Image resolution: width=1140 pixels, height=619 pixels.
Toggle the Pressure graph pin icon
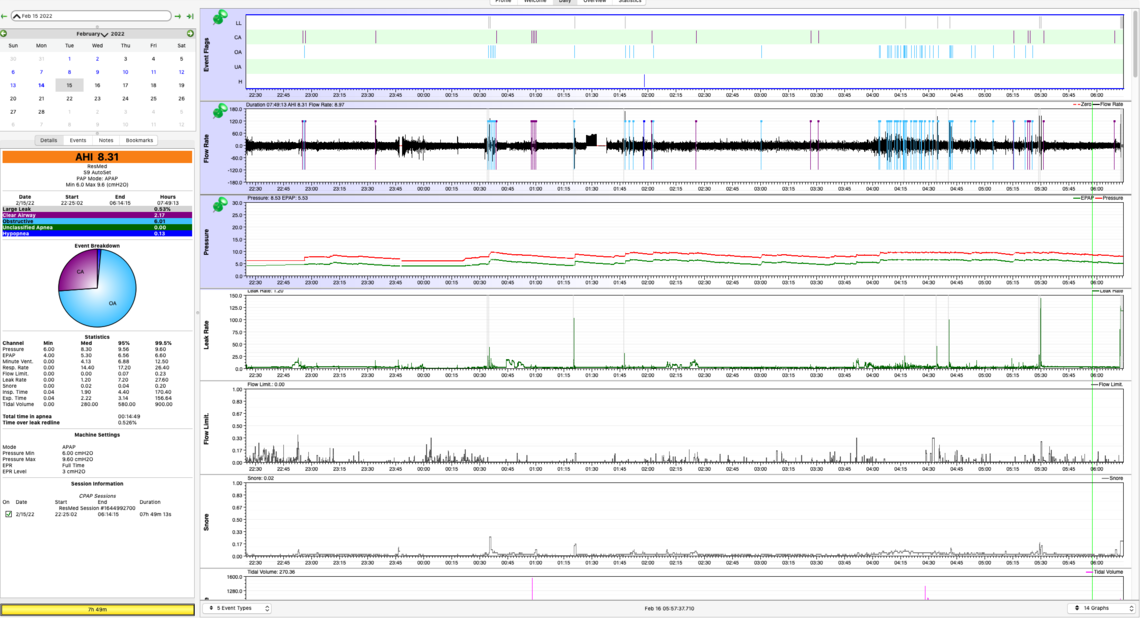click(x=219, y=205)
